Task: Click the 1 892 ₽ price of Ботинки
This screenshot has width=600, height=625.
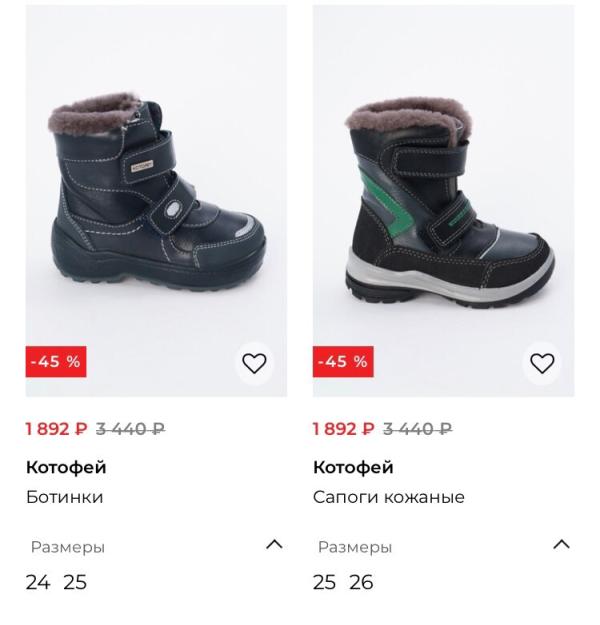Action: 57,429
